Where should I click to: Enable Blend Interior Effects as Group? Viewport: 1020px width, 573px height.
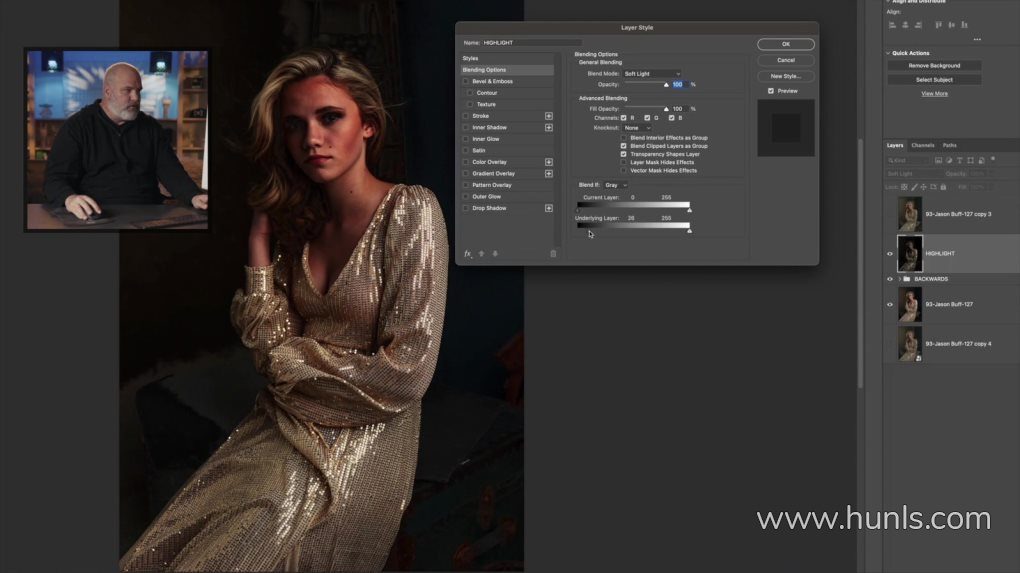(x=624, y=138)
